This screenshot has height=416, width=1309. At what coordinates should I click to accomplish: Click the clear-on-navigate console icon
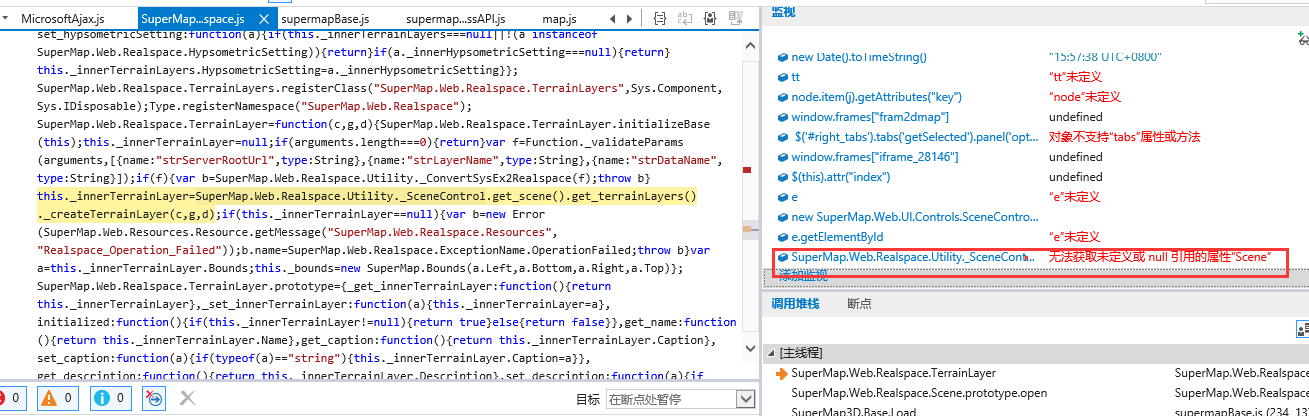(155, 398)
